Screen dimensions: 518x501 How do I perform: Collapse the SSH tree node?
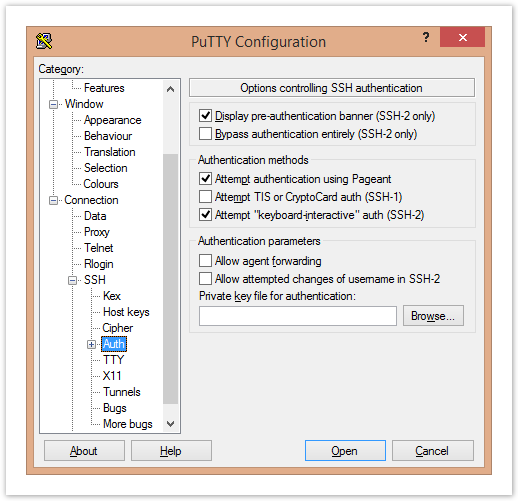coord(72,280)
